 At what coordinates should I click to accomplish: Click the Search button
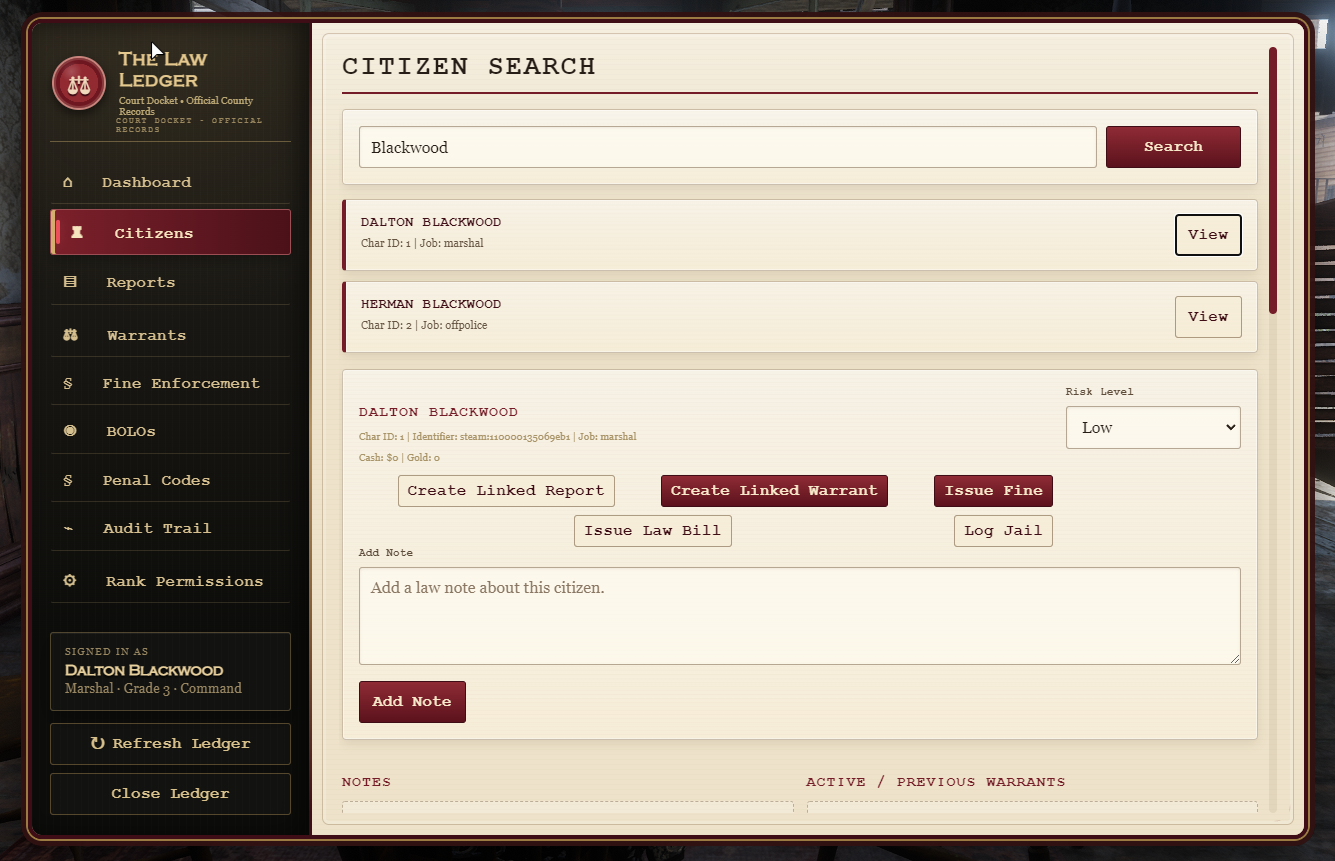pyautogui.click(x=1173, y=147)
